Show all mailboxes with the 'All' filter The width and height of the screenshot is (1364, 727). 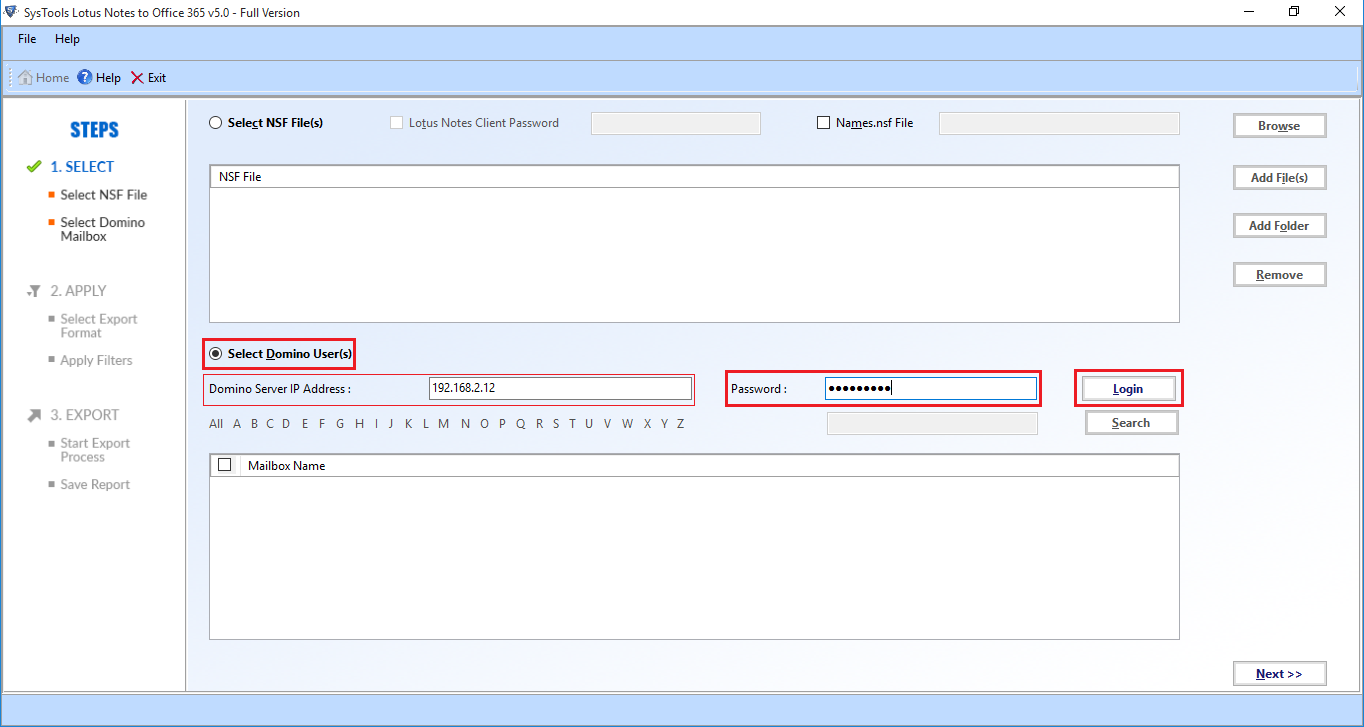coord(216,424)
